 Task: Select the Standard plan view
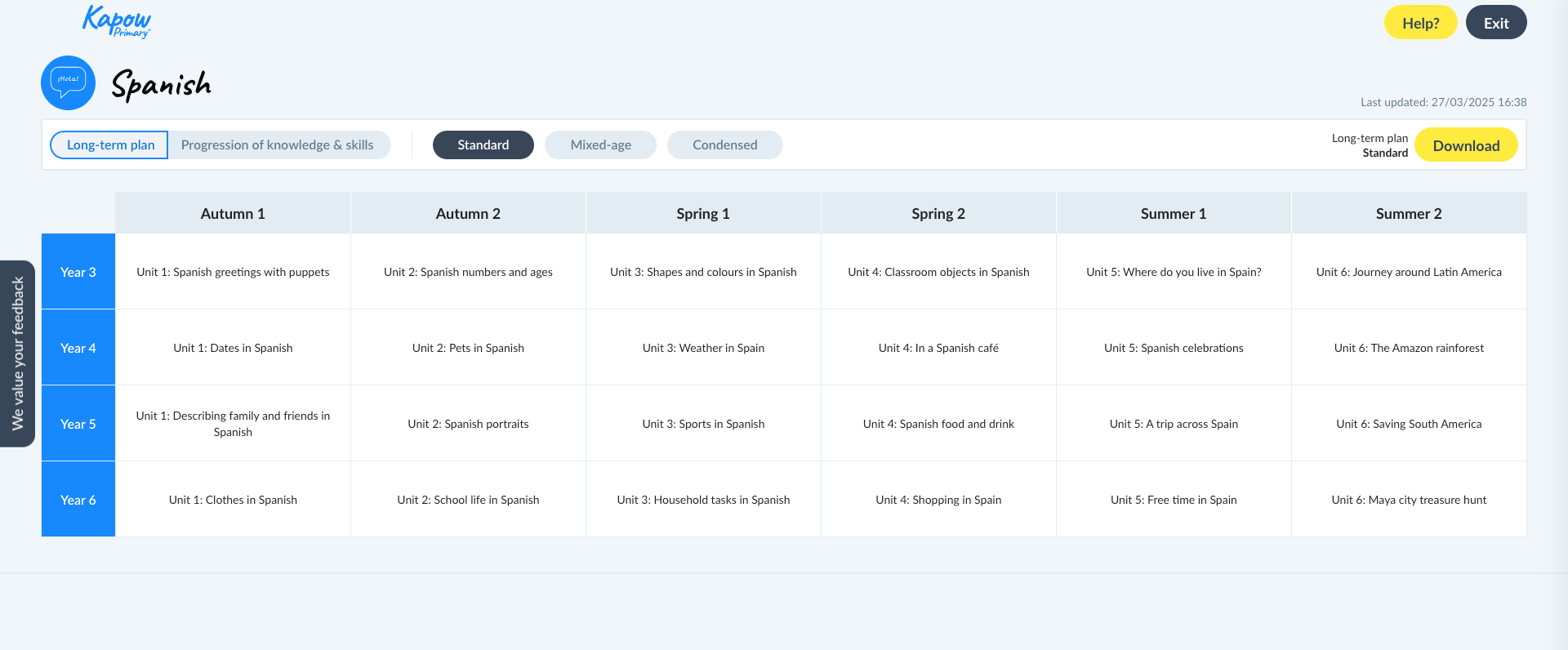(483, 145)
